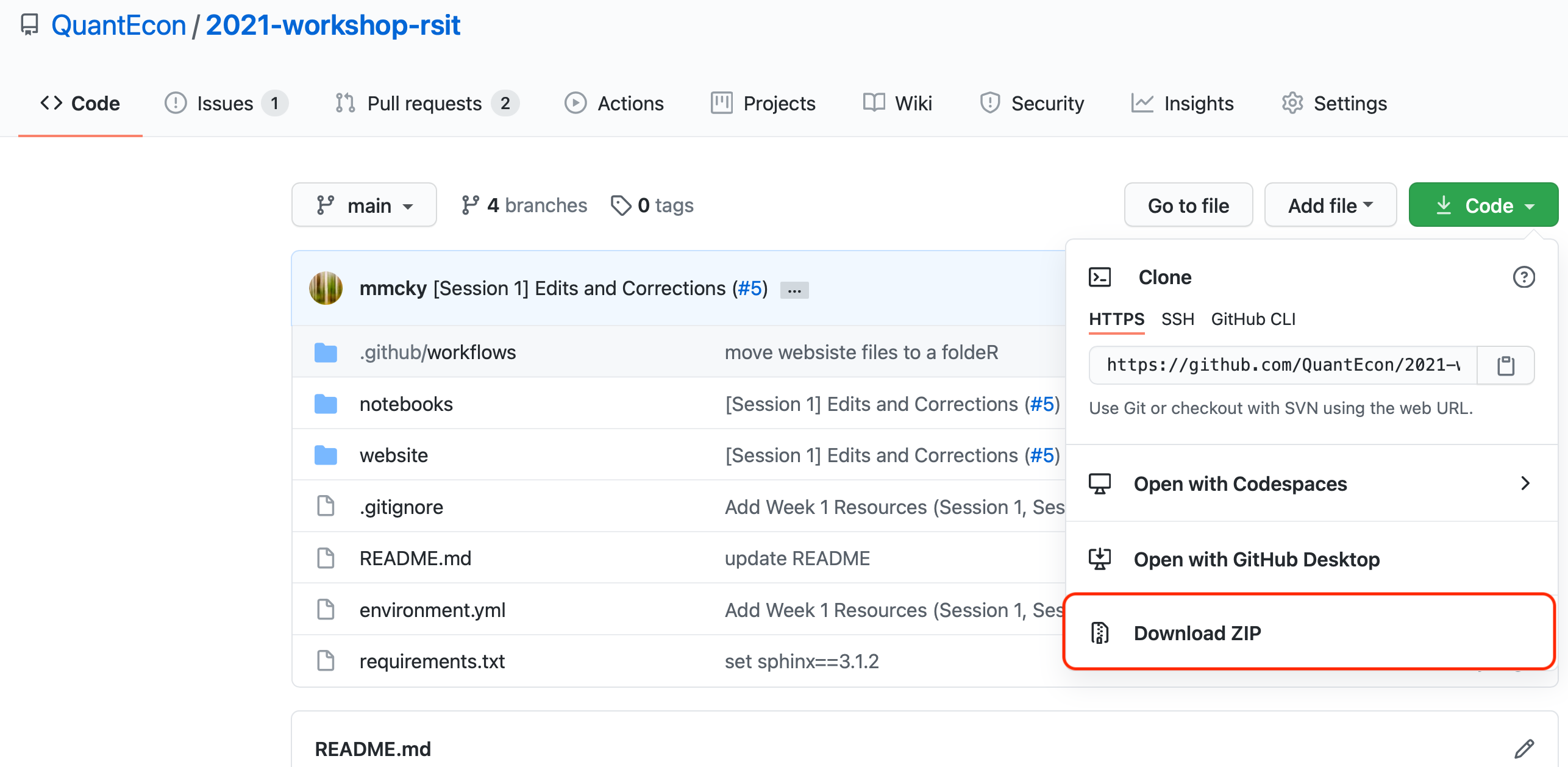Expand the Codespaces chevron arrow
The width and height of the screenshot is (1568, 767).
click(1525, 483)
